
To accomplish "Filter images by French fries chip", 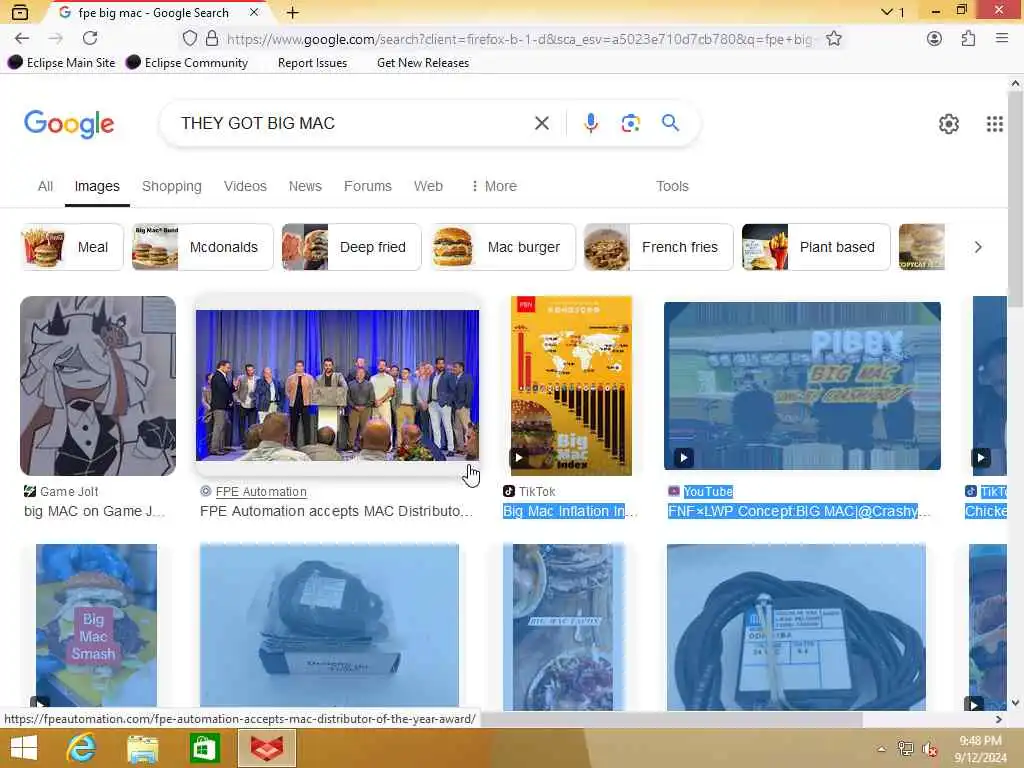I will click(x=658, y=247).
